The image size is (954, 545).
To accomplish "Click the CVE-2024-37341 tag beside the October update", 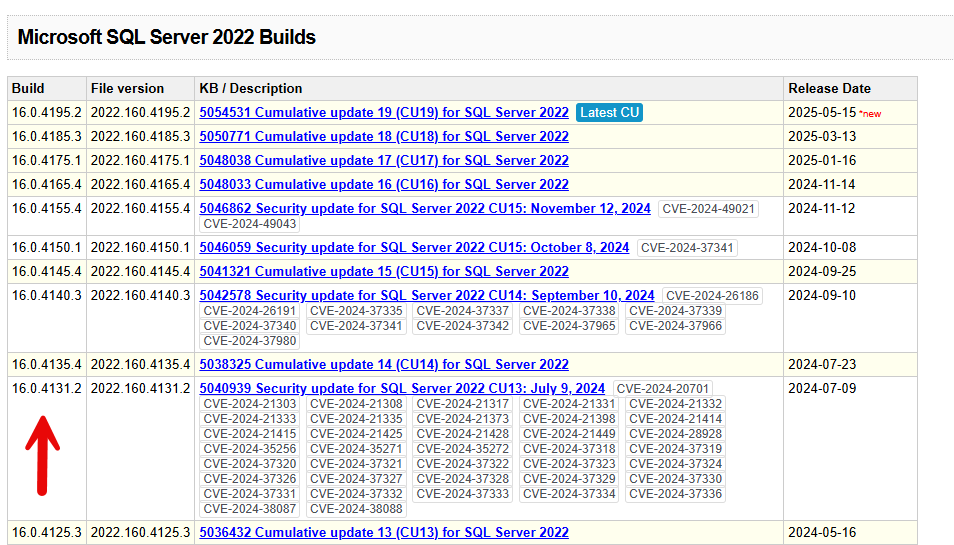I will [x=687, y=247].
